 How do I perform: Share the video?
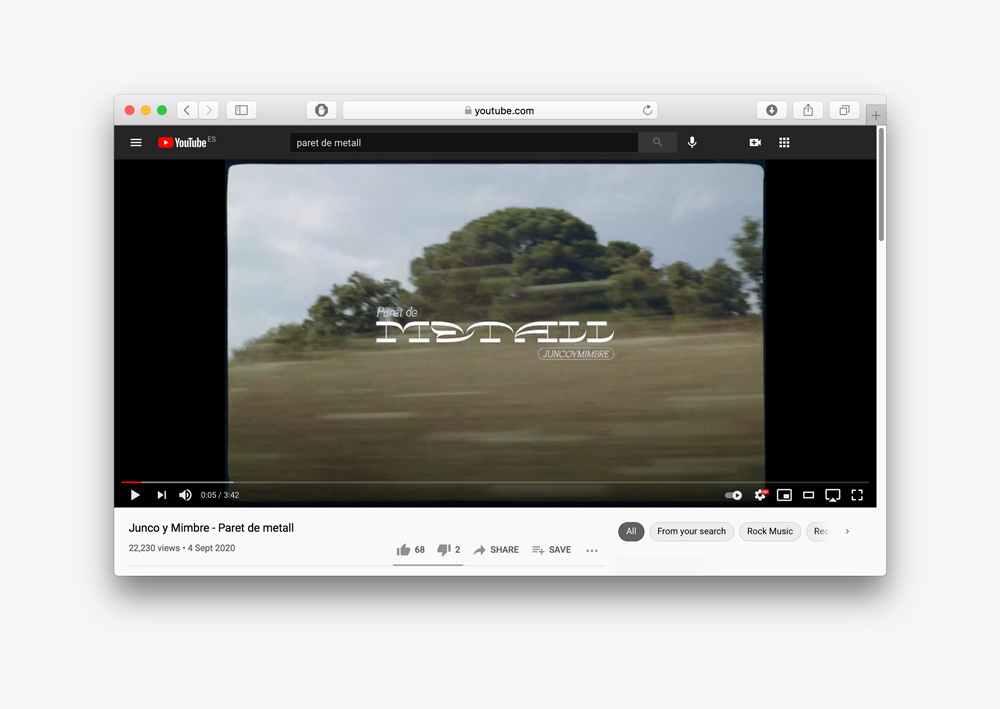coord(496,550)
